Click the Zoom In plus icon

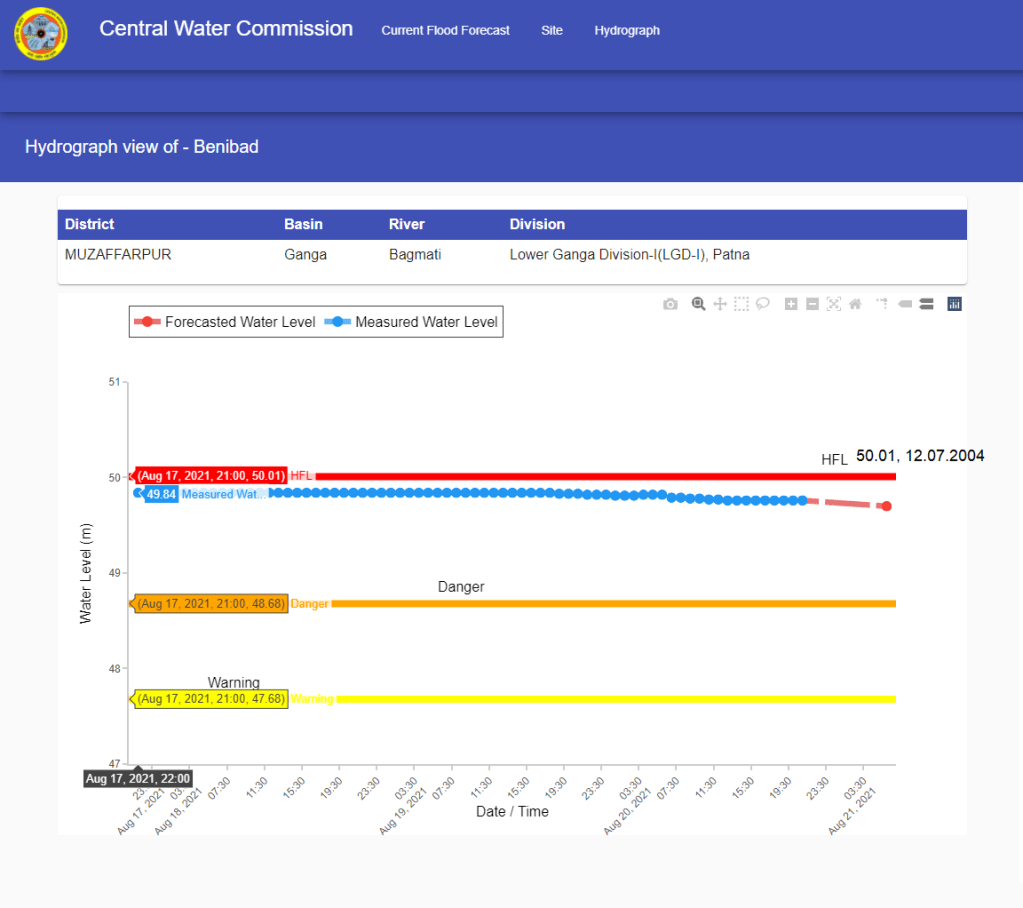point(791,304)
